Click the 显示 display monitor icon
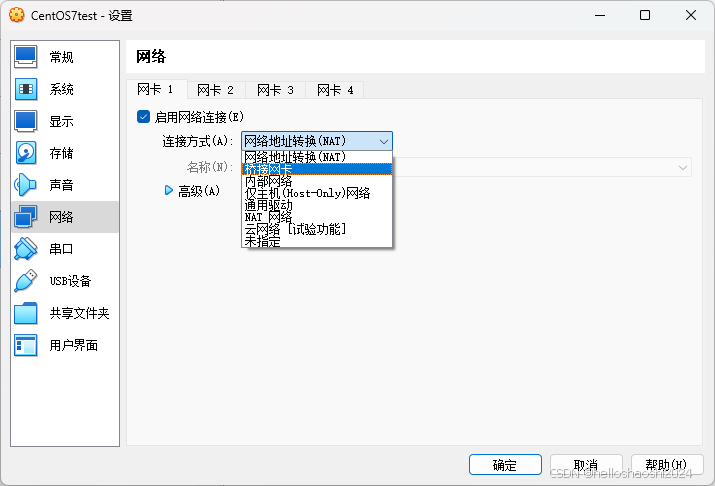 click(26, 121)
